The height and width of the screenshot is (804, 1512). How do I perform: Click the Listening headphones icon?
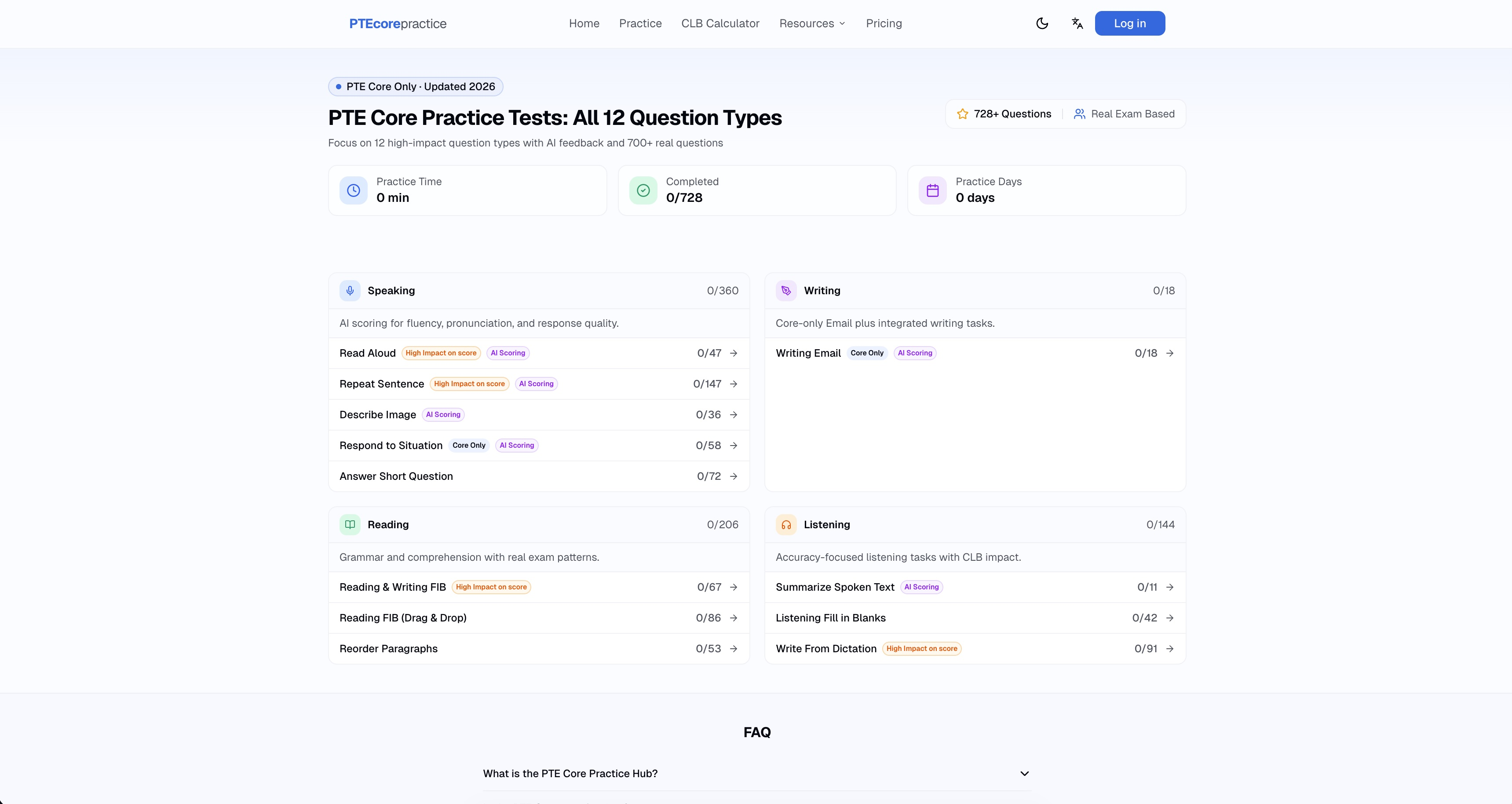point(786,525)
